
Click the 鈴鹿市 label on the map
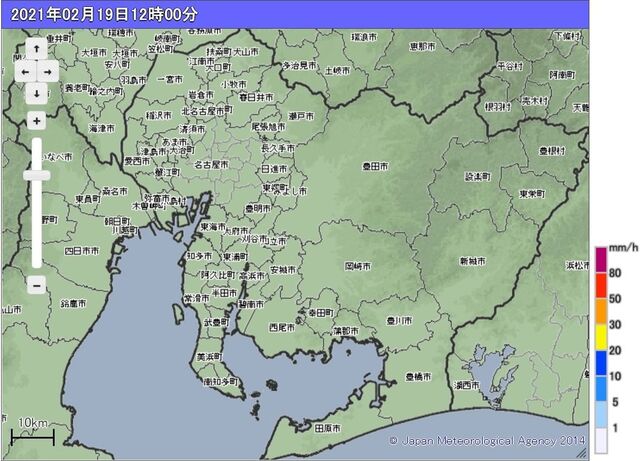73,303
